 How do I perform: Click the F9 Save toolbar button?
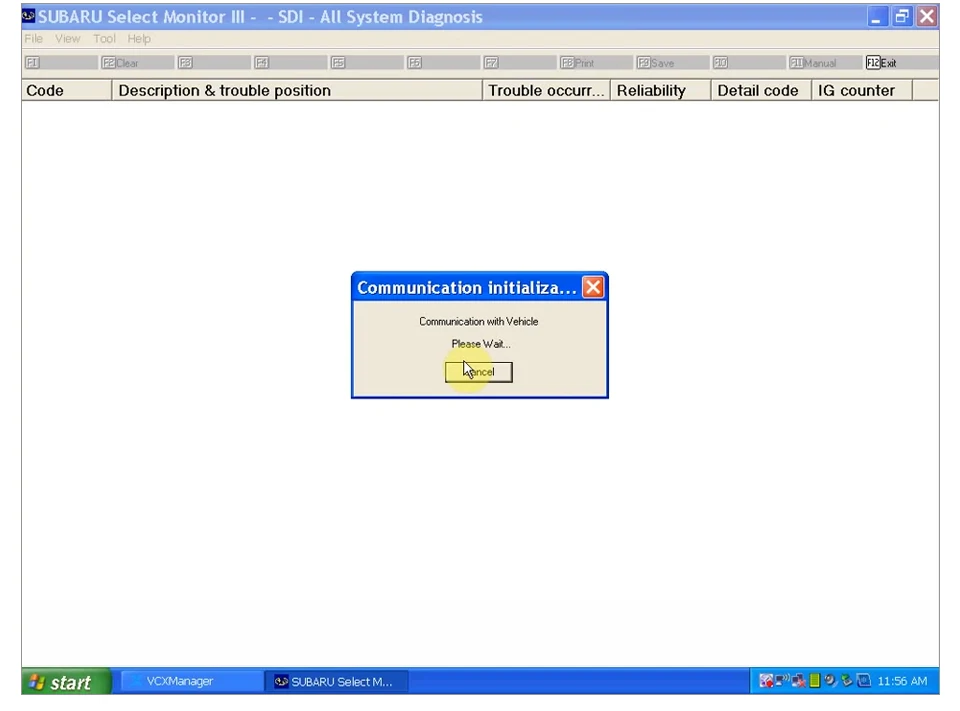[x=673, y=62]
